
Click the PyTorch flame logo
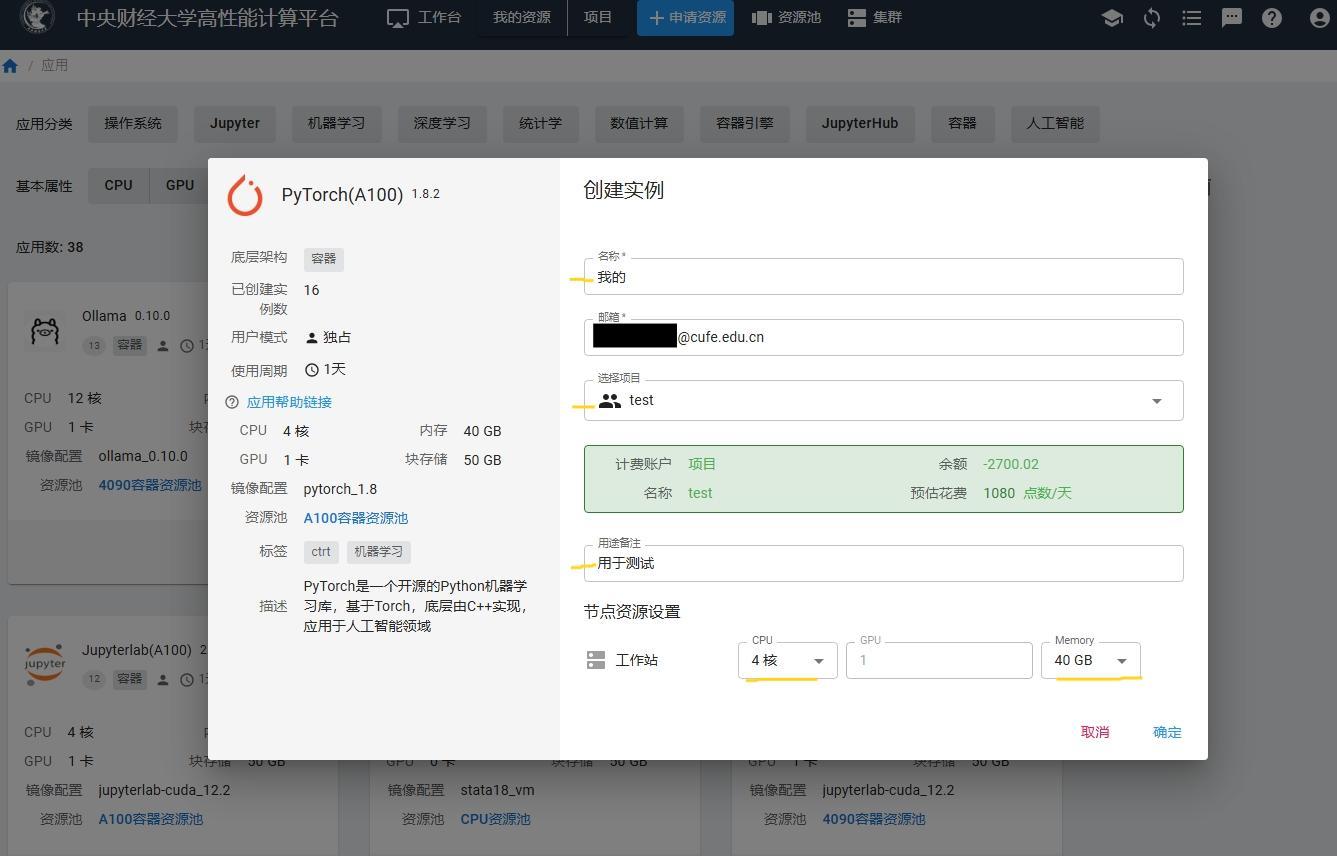pyautogui.click(x=245, y=195)
